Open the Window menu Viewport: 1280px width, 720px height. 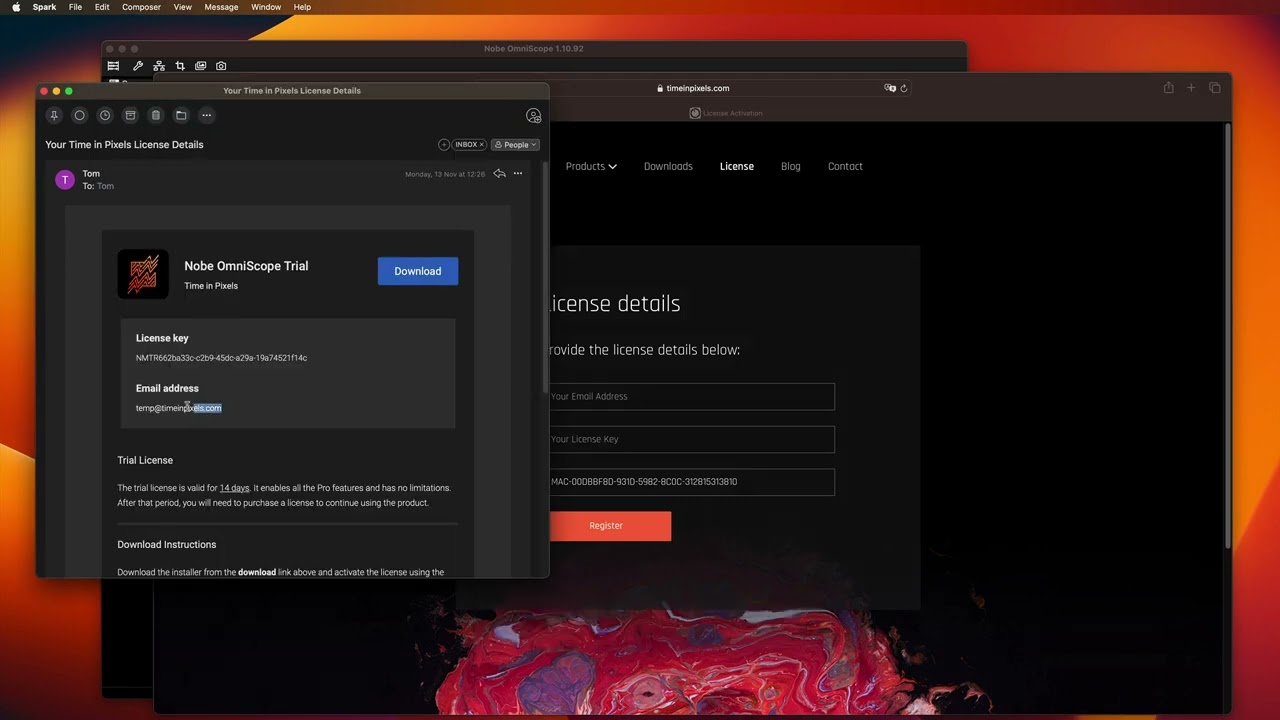[266, 7]
